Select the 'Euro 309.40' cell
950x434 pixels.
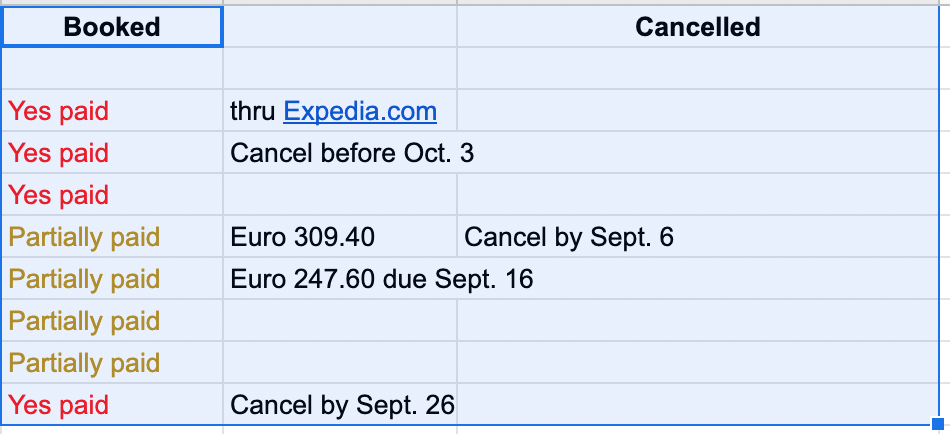340,236
